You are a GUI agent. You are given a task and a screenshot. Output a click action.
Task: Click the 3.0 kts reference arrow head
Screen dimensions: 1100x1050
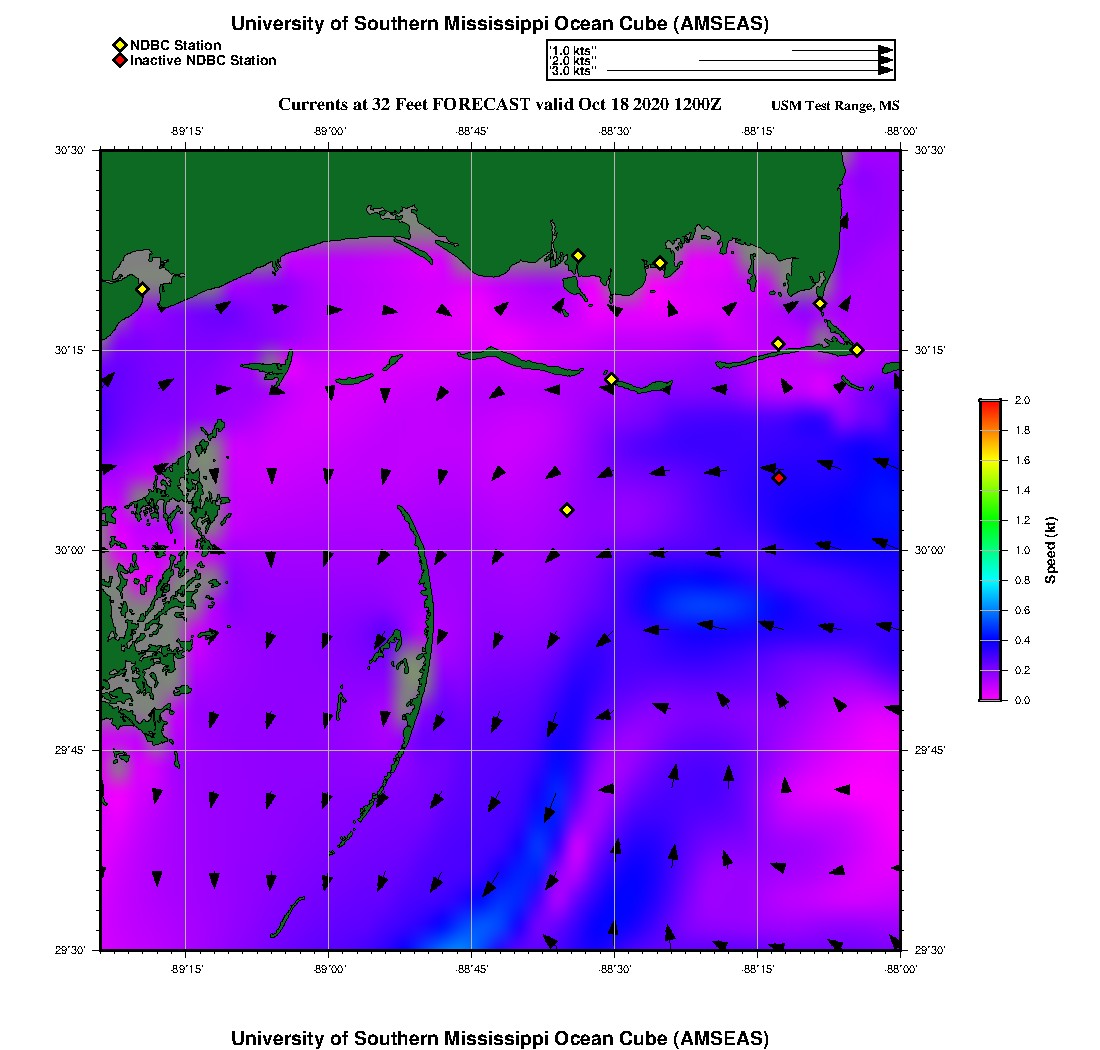(x=885, y=71)
